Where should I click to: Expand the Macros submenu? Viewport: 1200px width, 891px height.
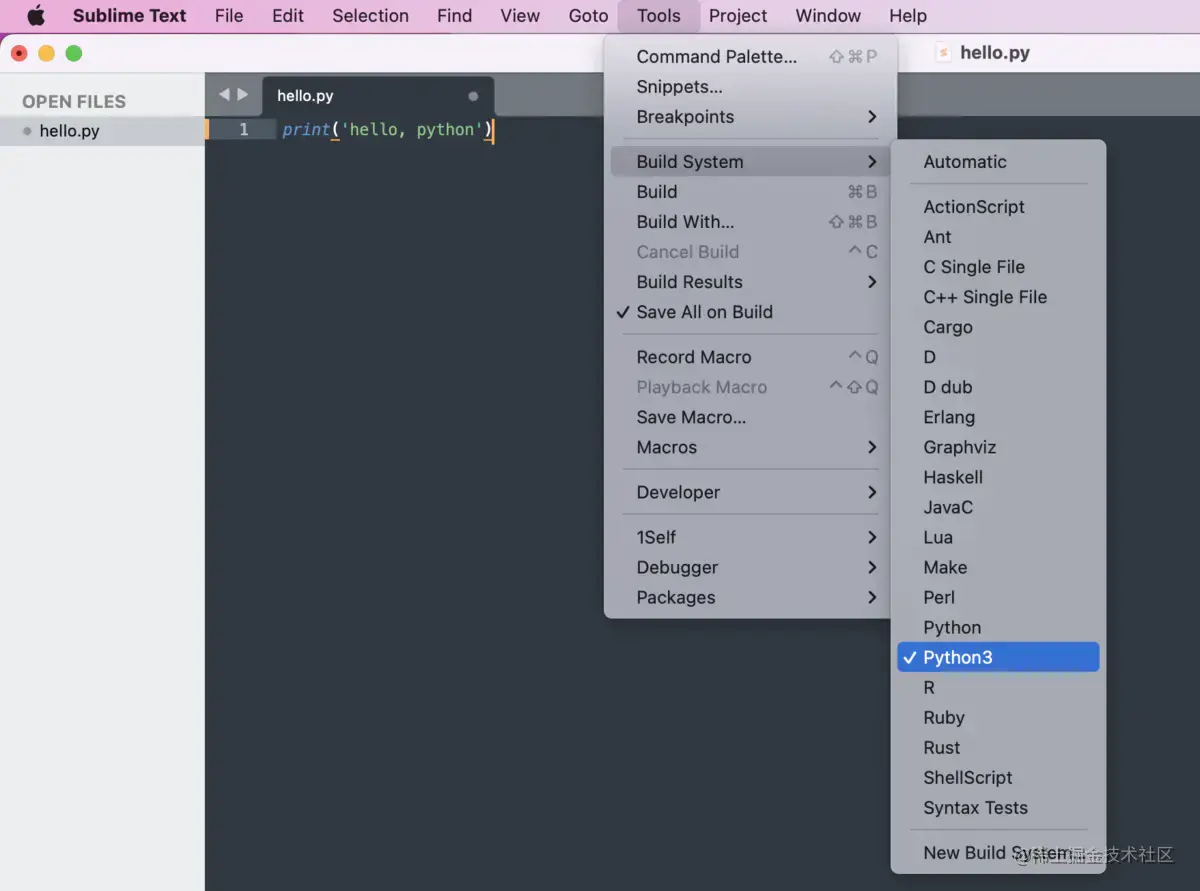tap(747, 447)
